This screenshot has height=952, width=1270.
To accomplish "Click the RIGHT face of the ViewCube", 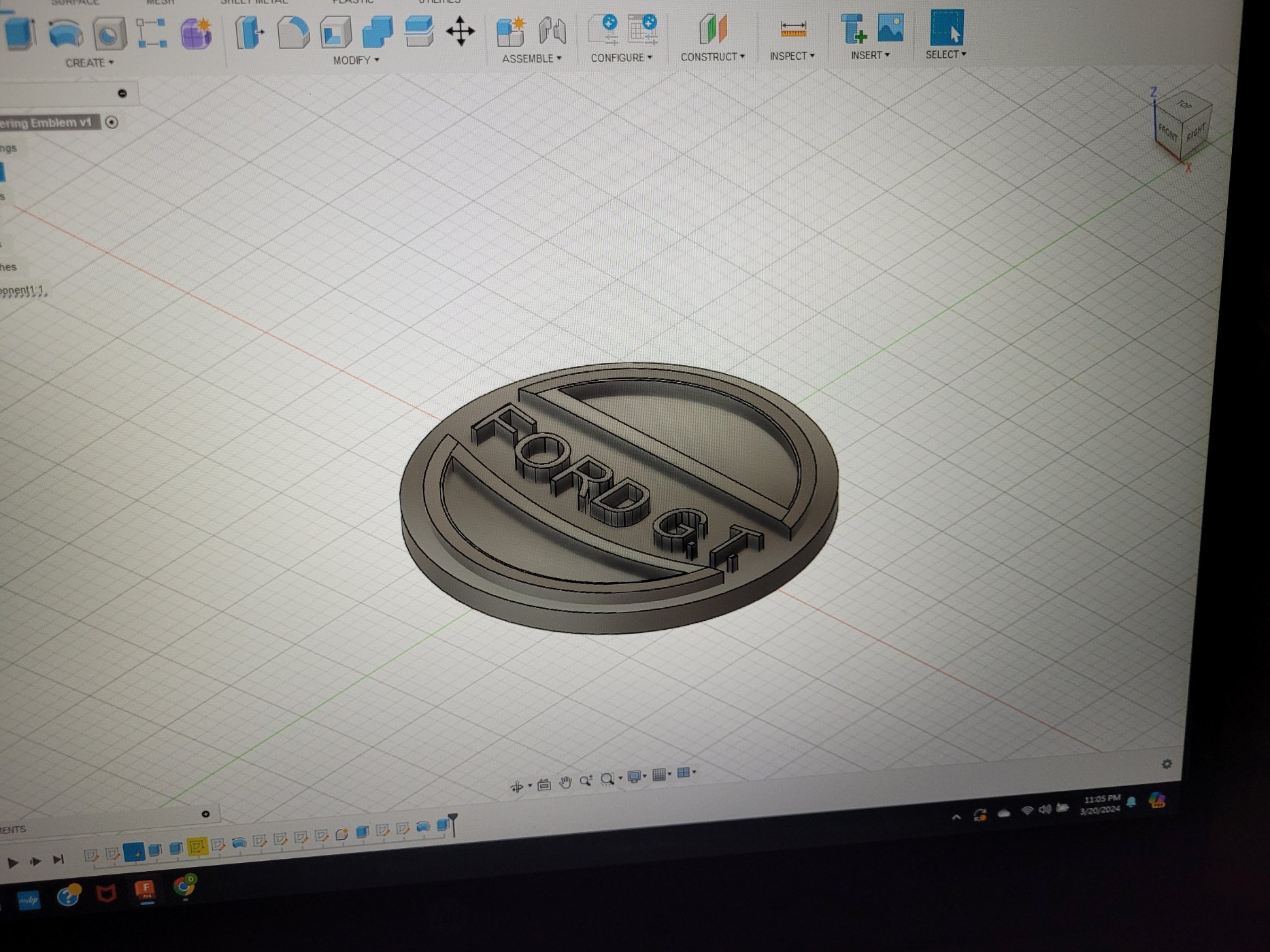I will coord(1195,131).
